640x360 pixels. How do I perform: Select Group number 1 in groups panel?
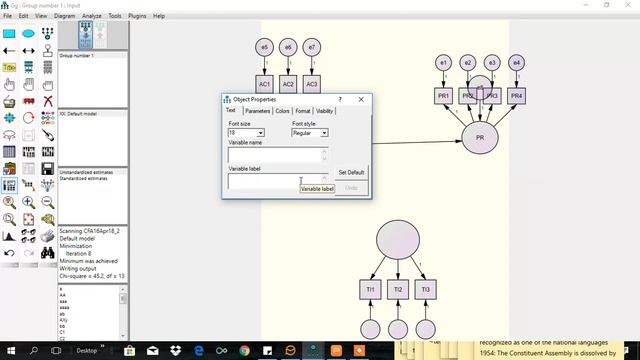point(76,56)
